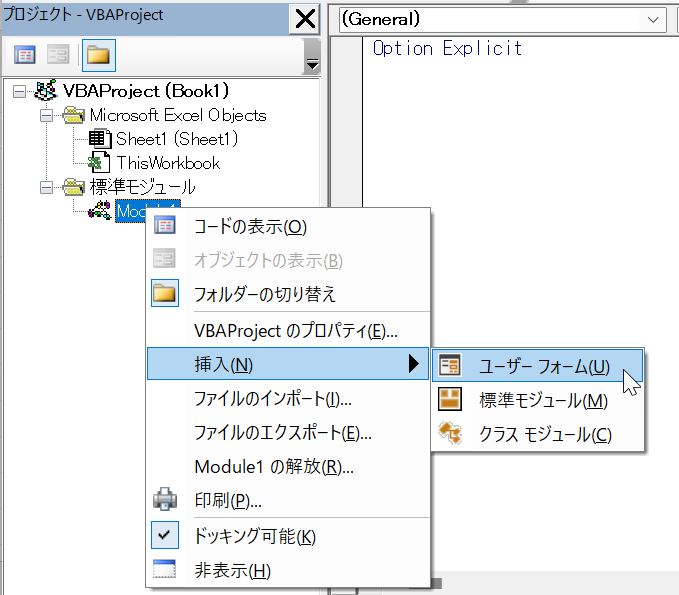Screen dimensions: 679x595
Task: Insert ユーザー フォーム(U)
Action: click(537, 366)
